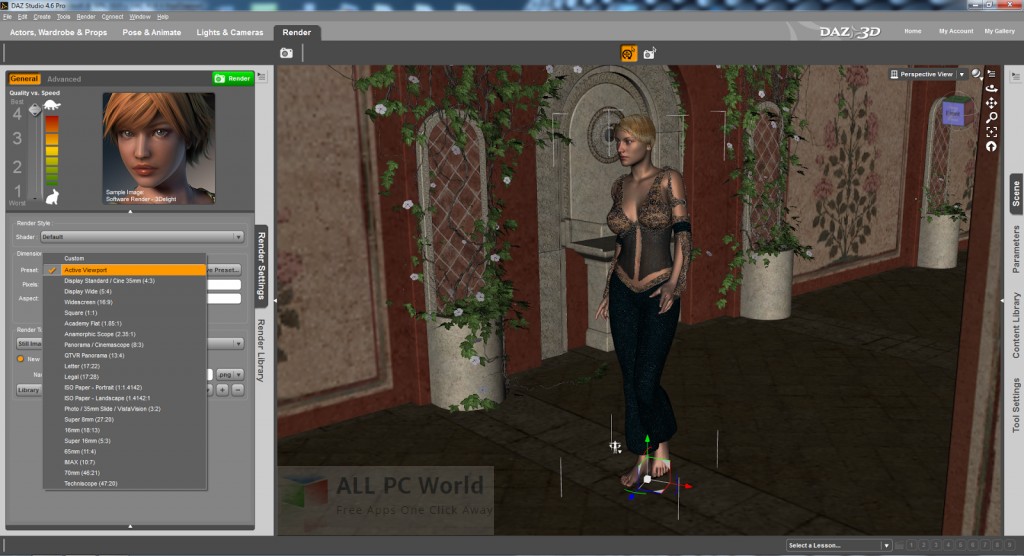This screenshot has width=1024, height=556.
Task: Click the partially hidden Preset button
Action: [224, 270]
